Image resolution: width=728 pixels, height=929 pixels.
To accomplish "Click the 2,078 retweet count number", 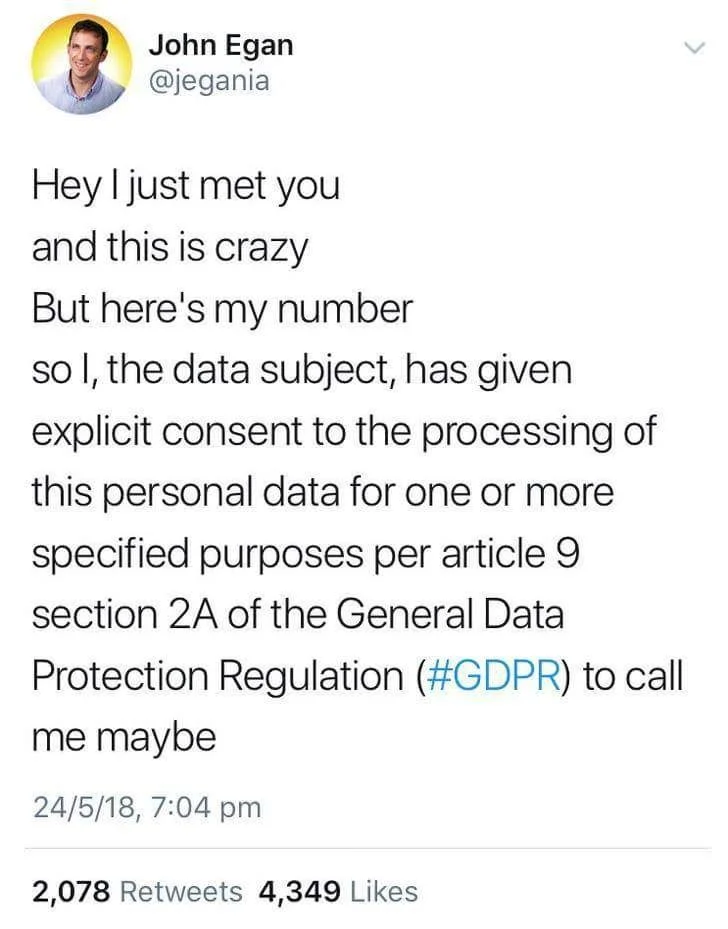I will [x=71, y=890].
